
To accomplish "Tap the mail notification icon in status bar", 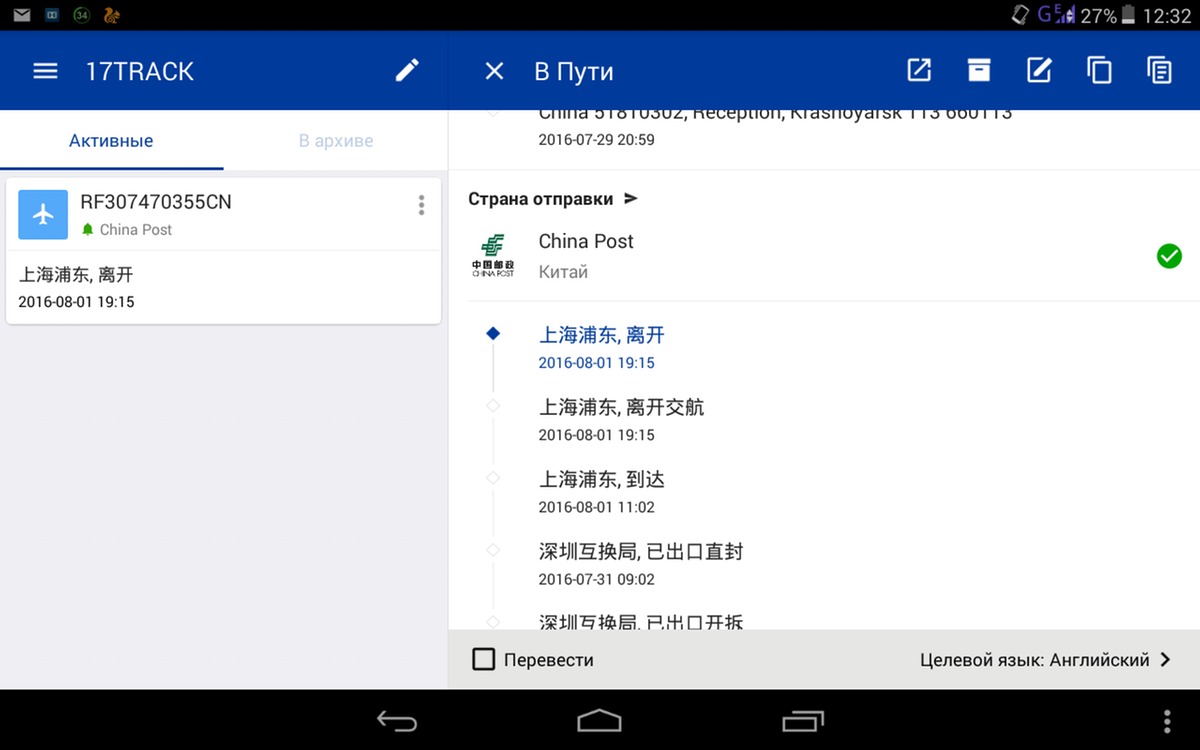I will [x=21, y=14].
